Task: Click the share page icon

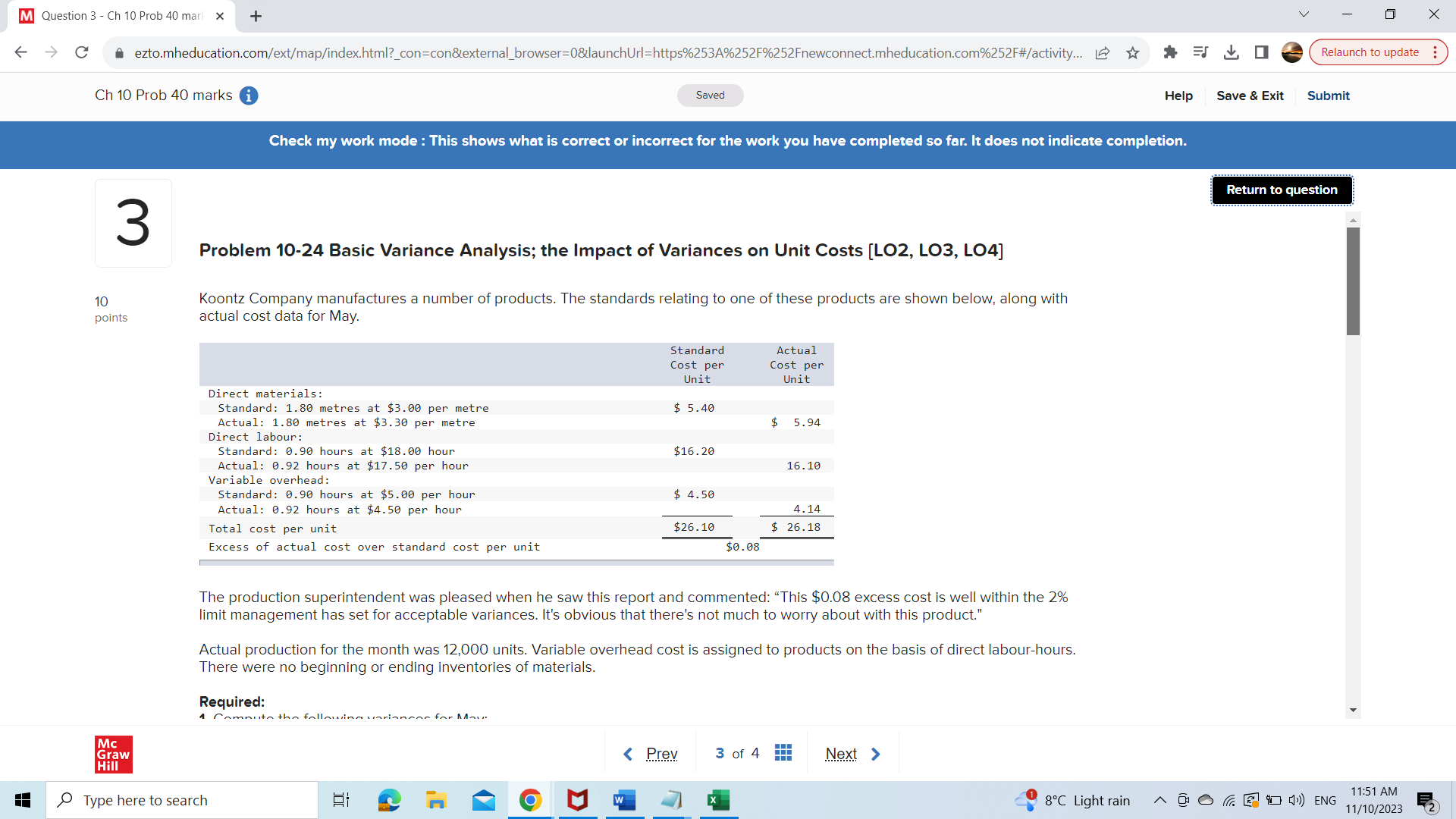Action: pos(1103,52)
